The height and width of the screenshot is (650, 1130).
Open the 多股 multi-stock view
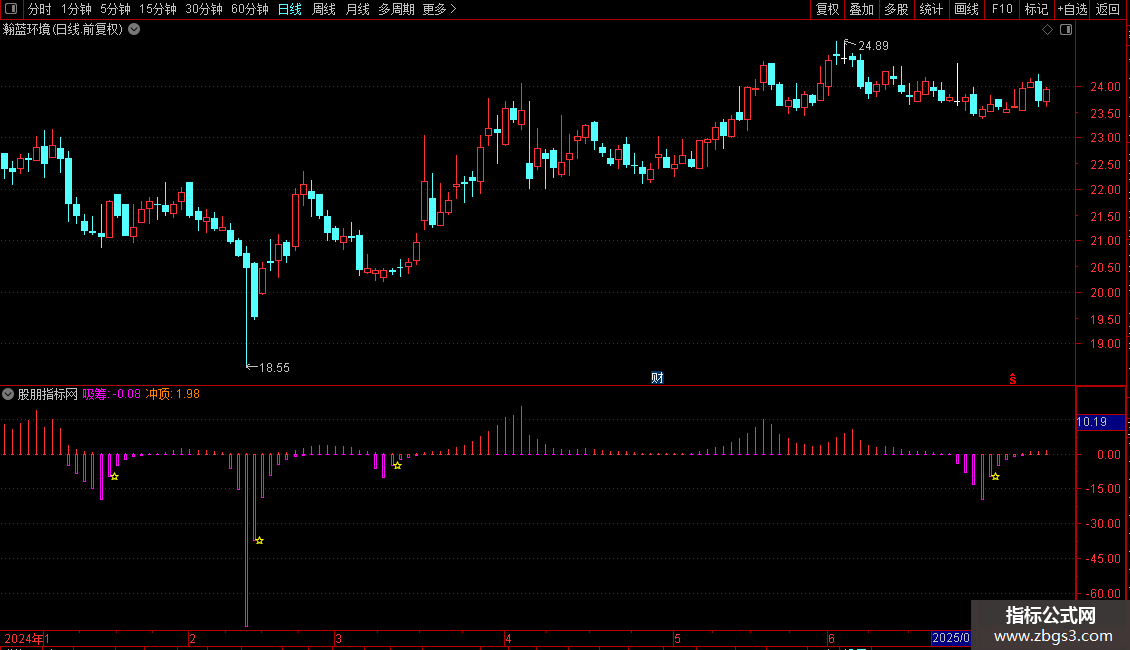pos(896,9)
